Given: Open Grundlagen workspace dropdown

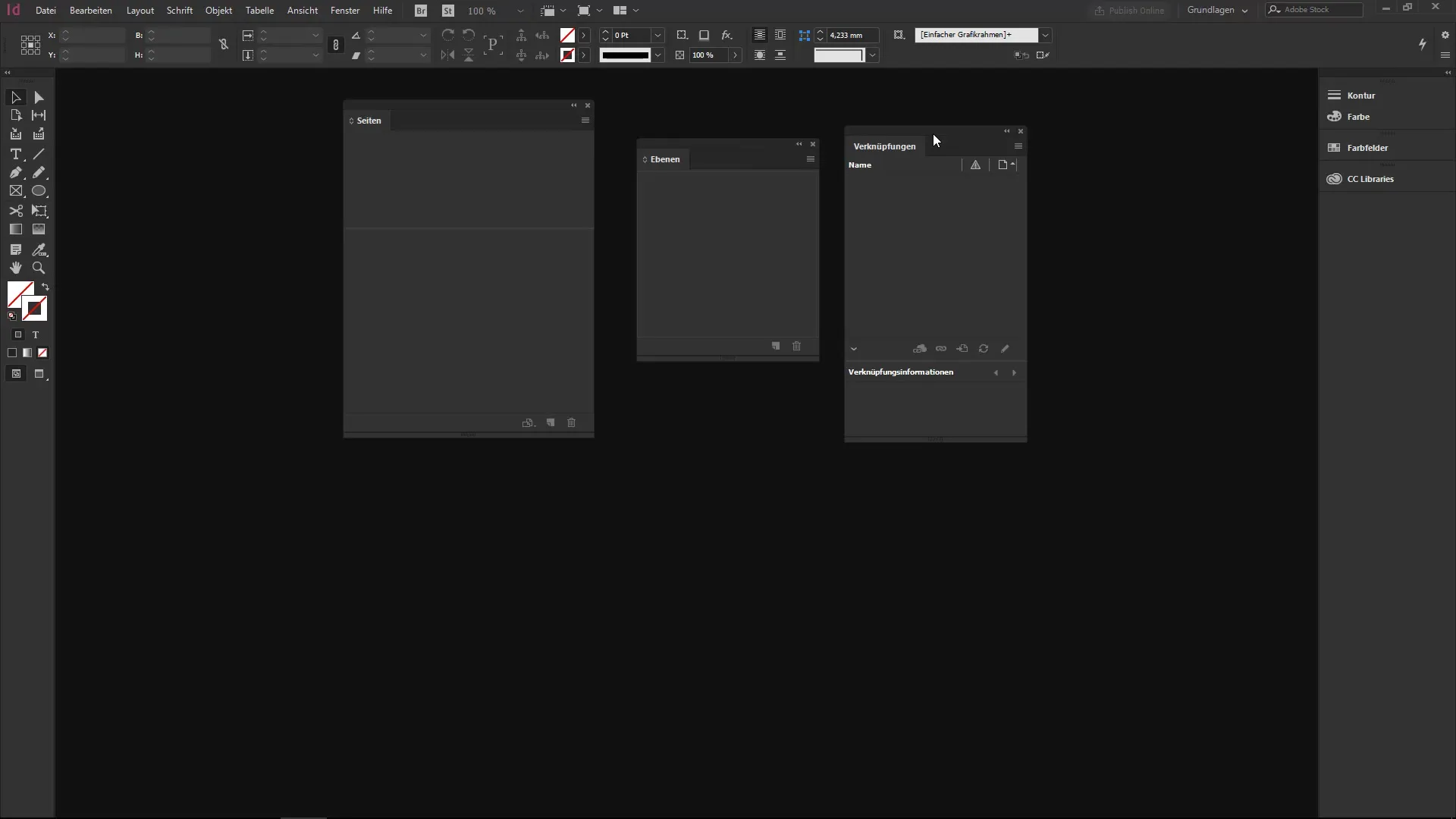Looking at the screenshot, I should click(x=1218, y=10).
